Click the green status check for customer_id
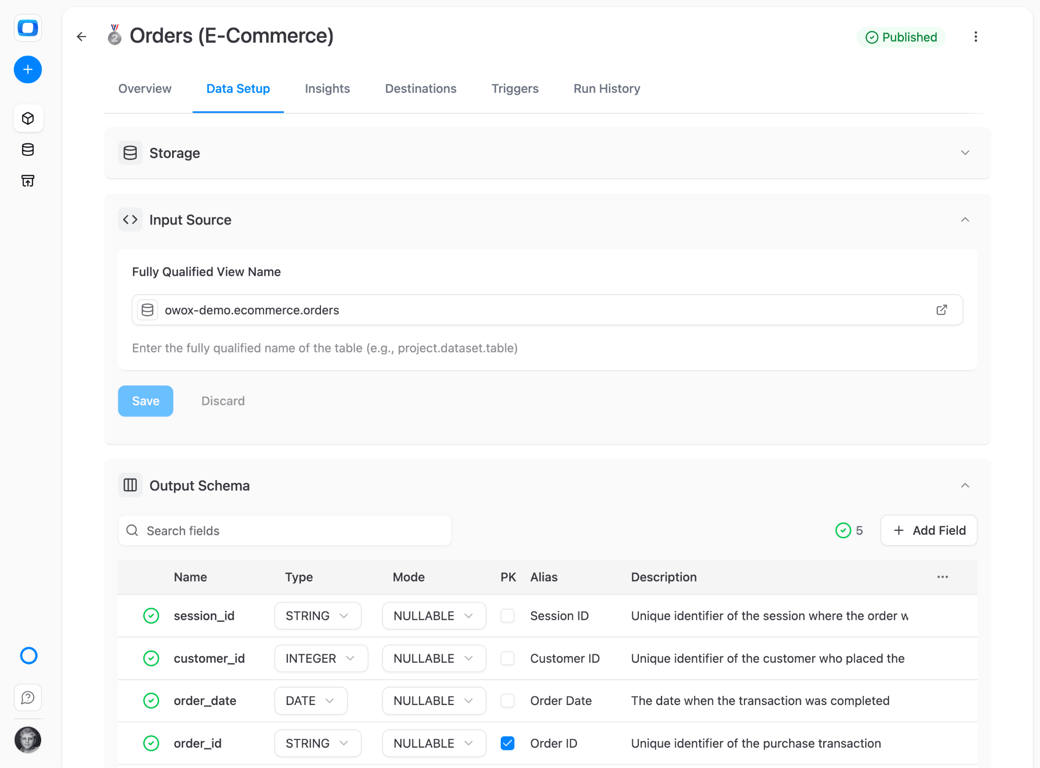The height and width of the screenshot is (768, 1040). pos(151,659)
